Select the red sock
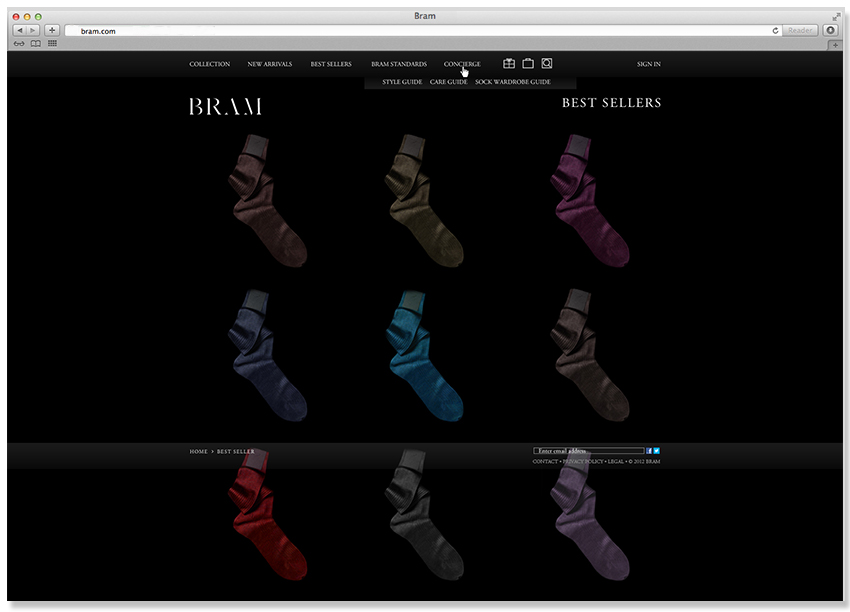The image size is (850, 612). (x=267, y=515)
